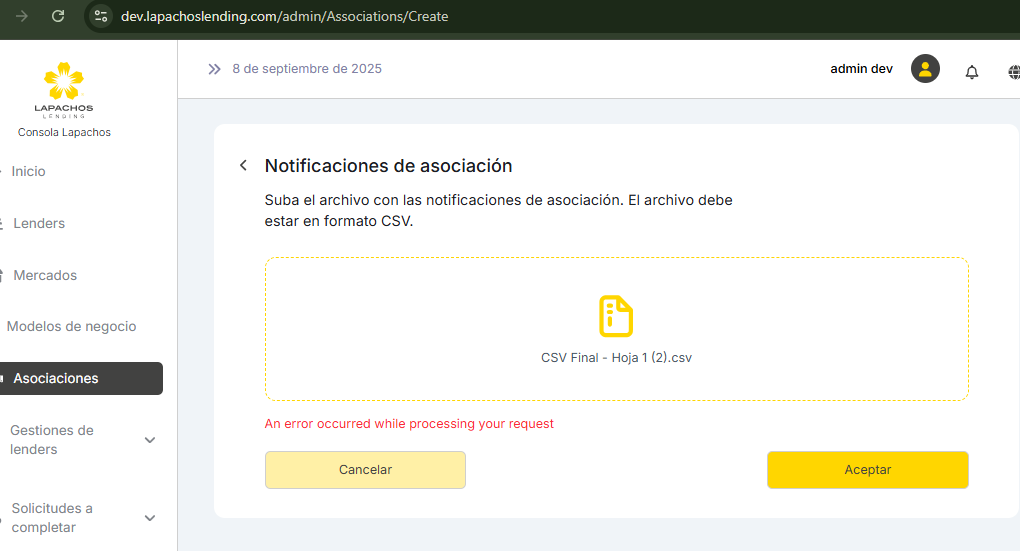The image size is (1020, 551).
Task: Click the admin user avatar icon
Action: pos(925,69)
